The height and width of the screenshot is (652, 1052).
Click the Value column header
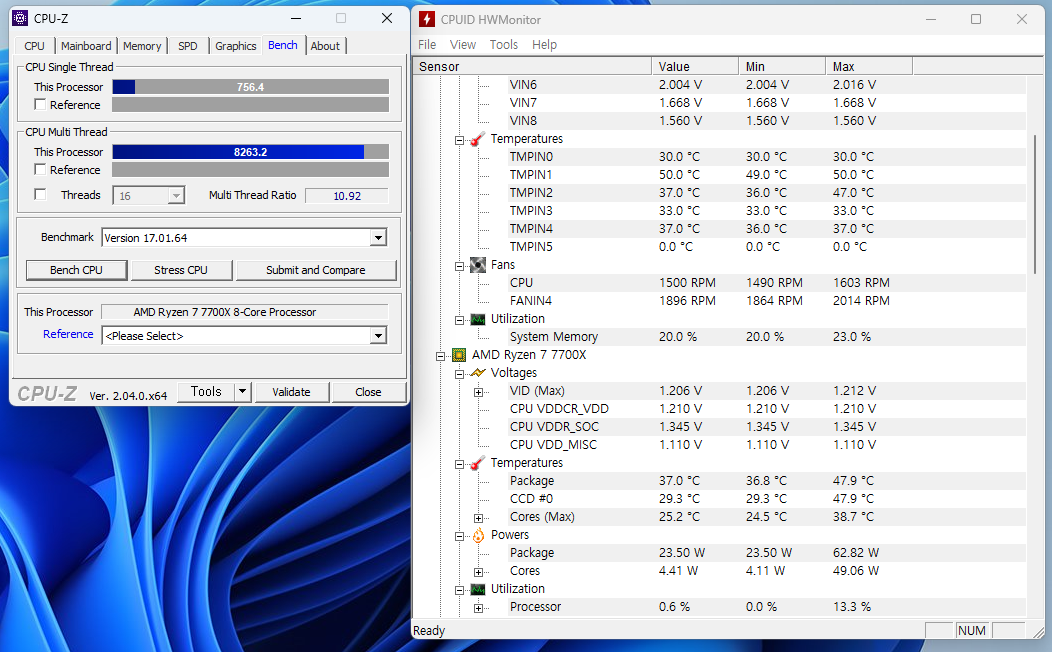tap(695, 66)
